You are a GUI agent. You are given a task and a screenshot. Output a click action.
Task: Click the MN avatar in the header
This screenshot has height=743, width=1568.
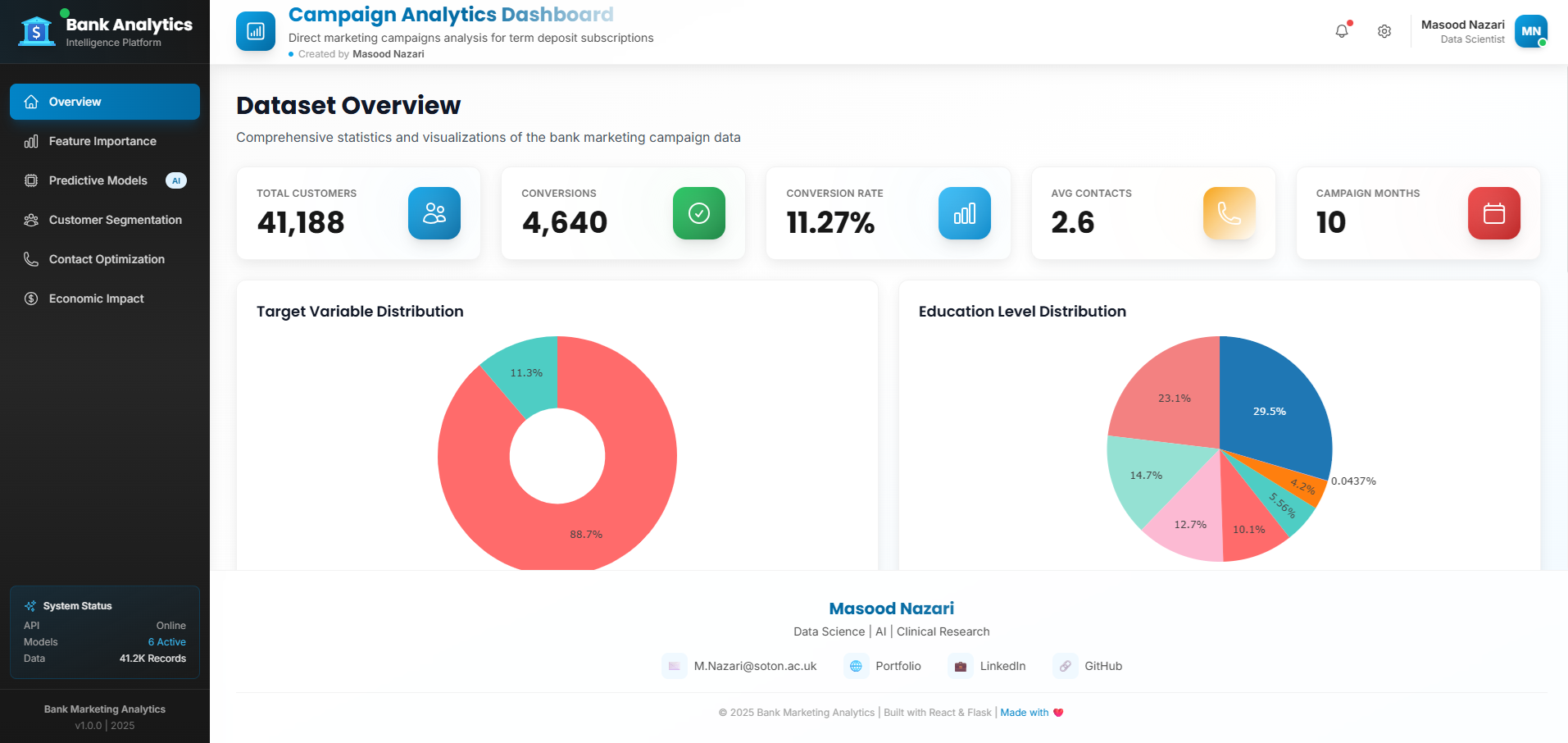pyautogui.click(x=1530, y=30)
